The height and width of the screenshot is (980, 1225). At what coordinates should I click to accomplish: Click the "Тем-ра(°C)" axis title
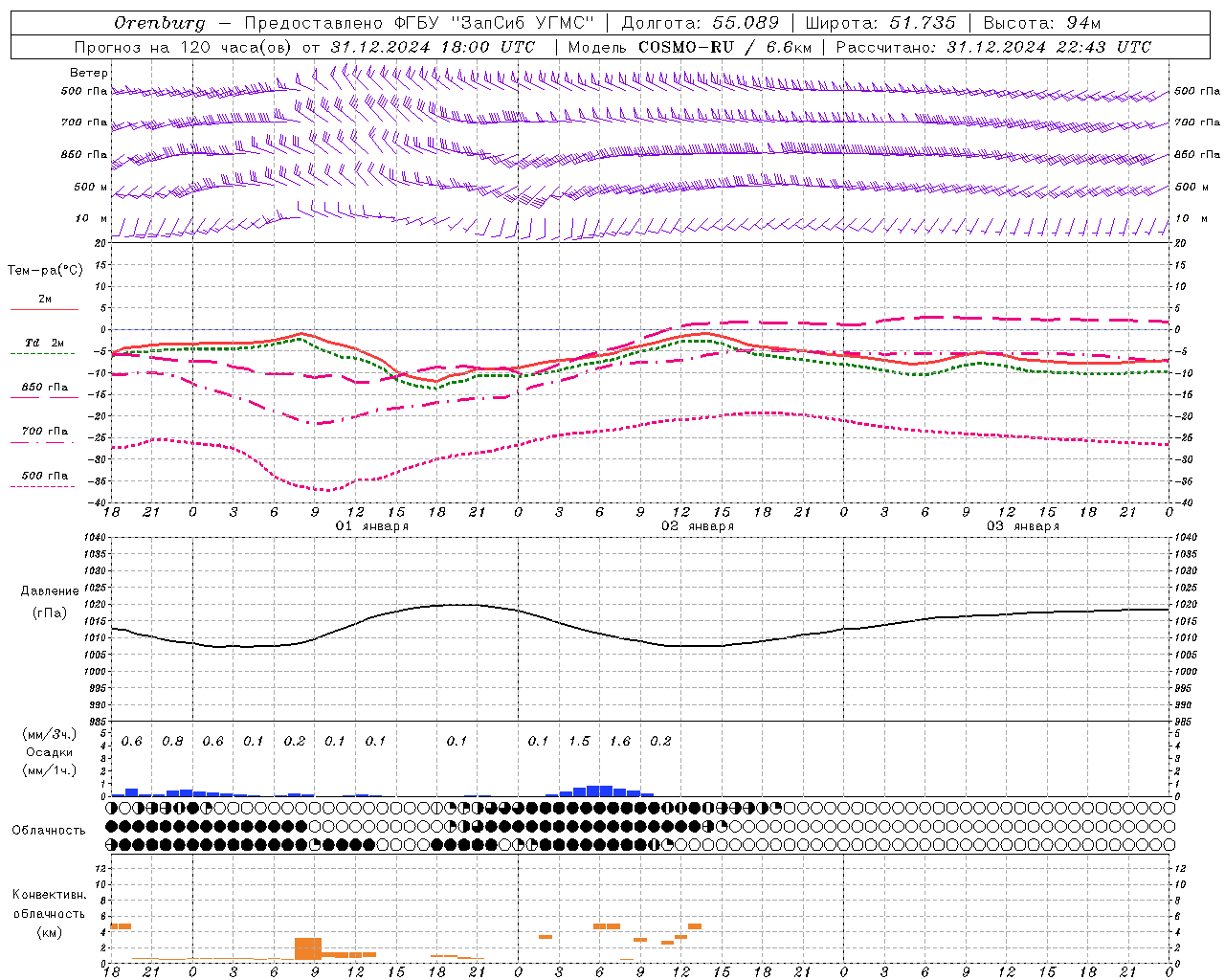45,270
